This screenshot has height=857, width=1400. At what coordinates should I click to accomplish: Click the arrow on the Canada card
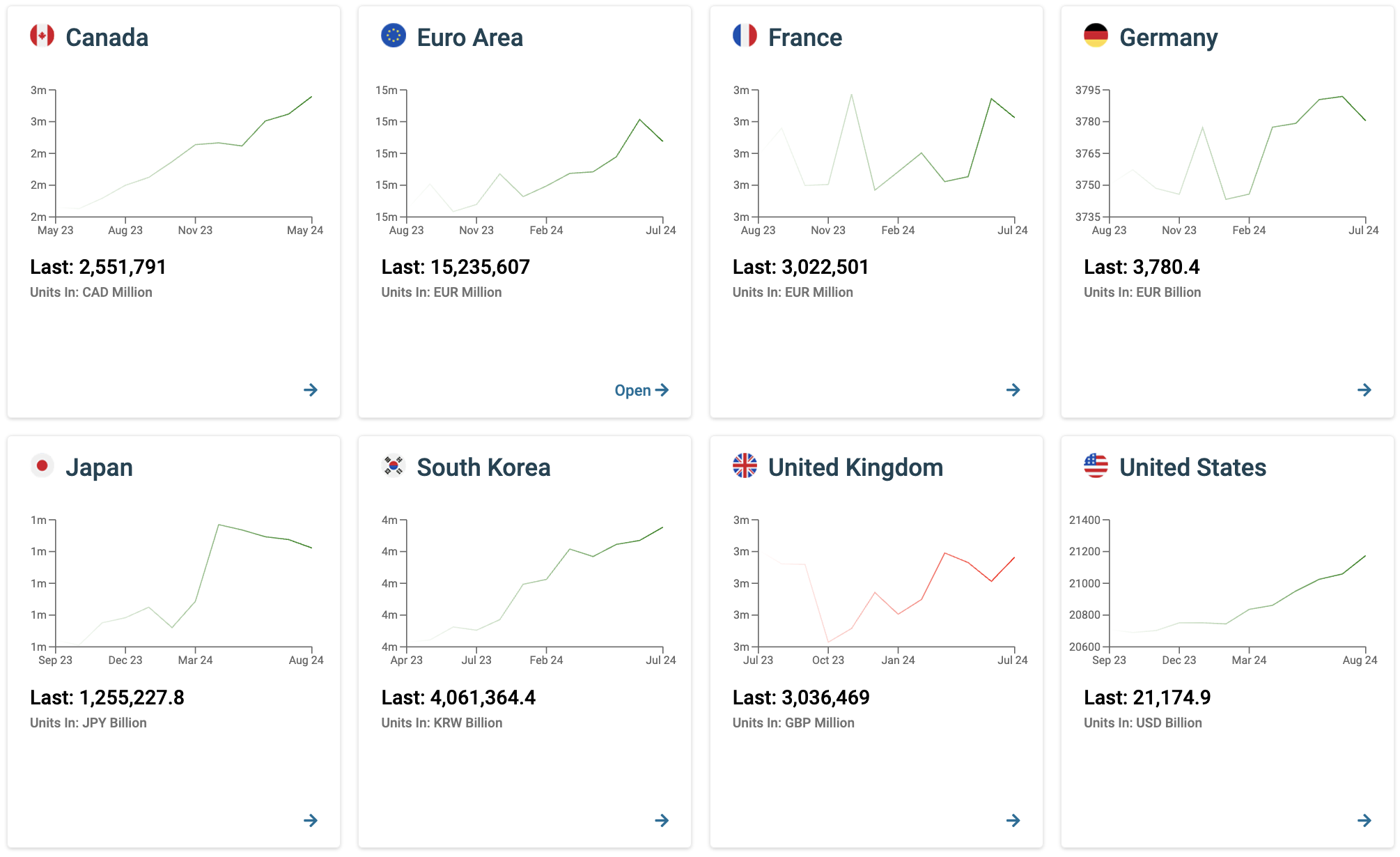311,390
